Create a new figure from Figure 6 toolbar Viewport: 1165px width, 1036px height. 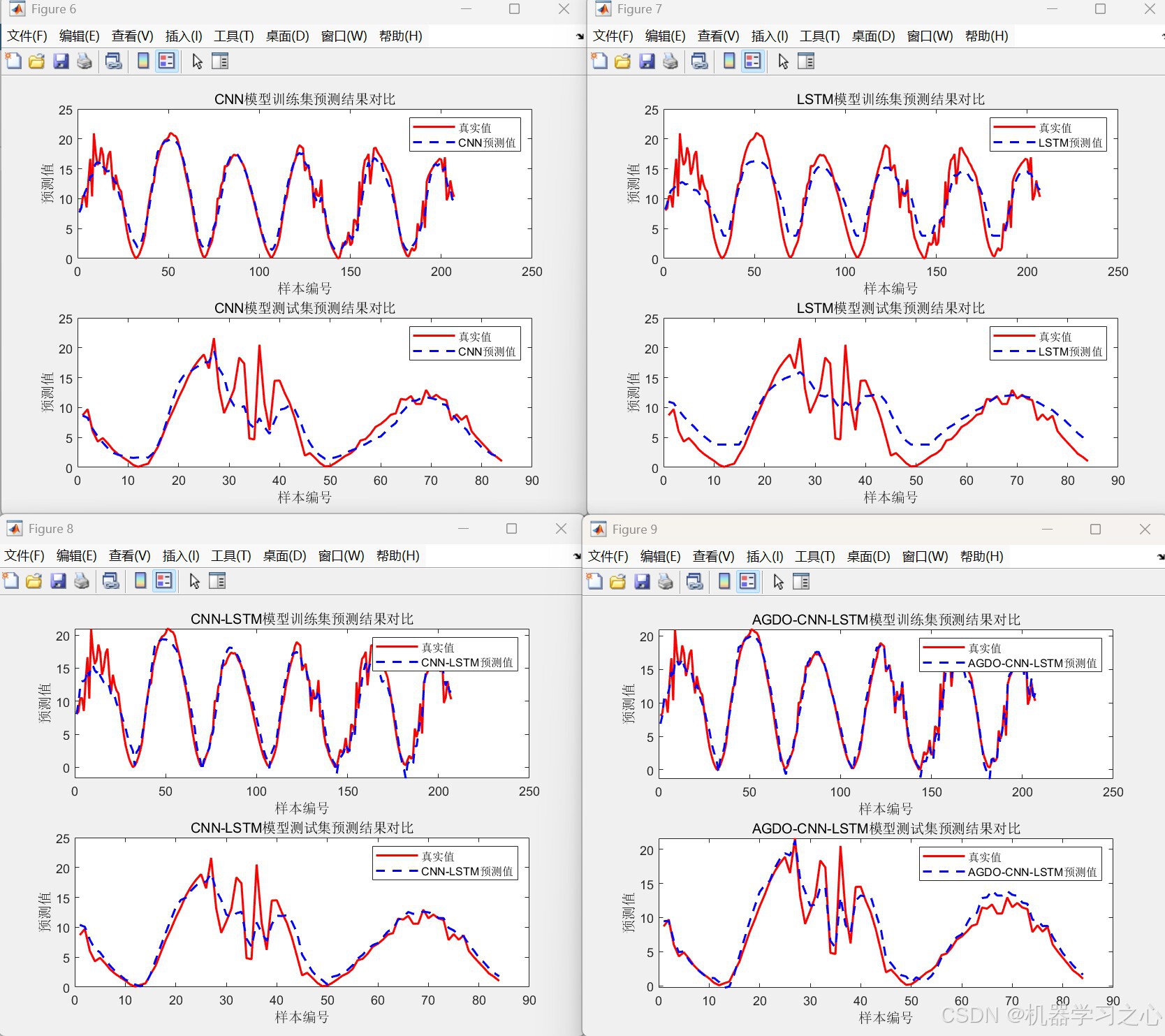coord(13,61)
